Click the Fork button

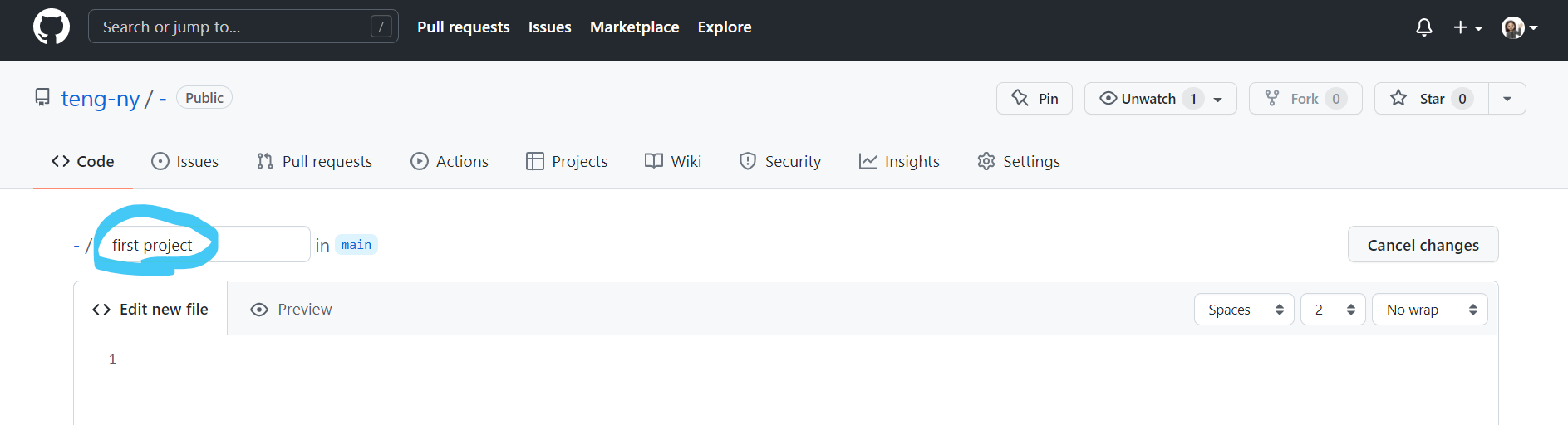pos(1305,99)
